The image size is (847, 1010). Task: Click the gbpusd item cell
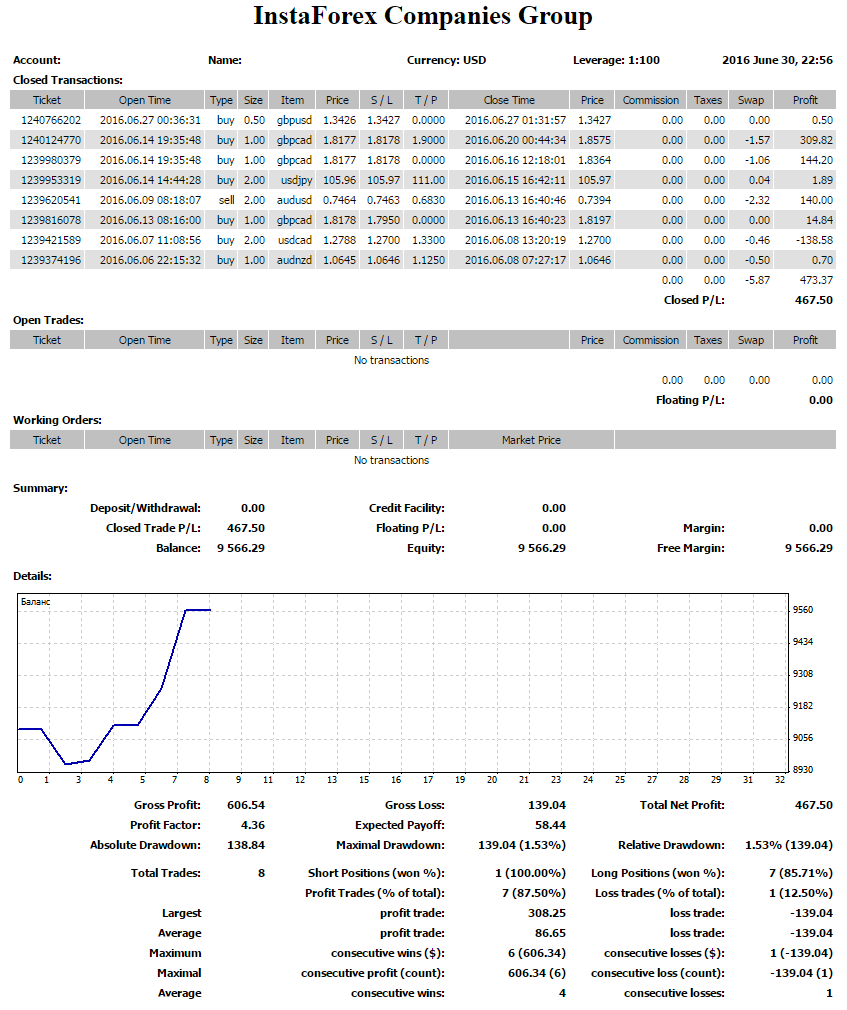(294, 120)
